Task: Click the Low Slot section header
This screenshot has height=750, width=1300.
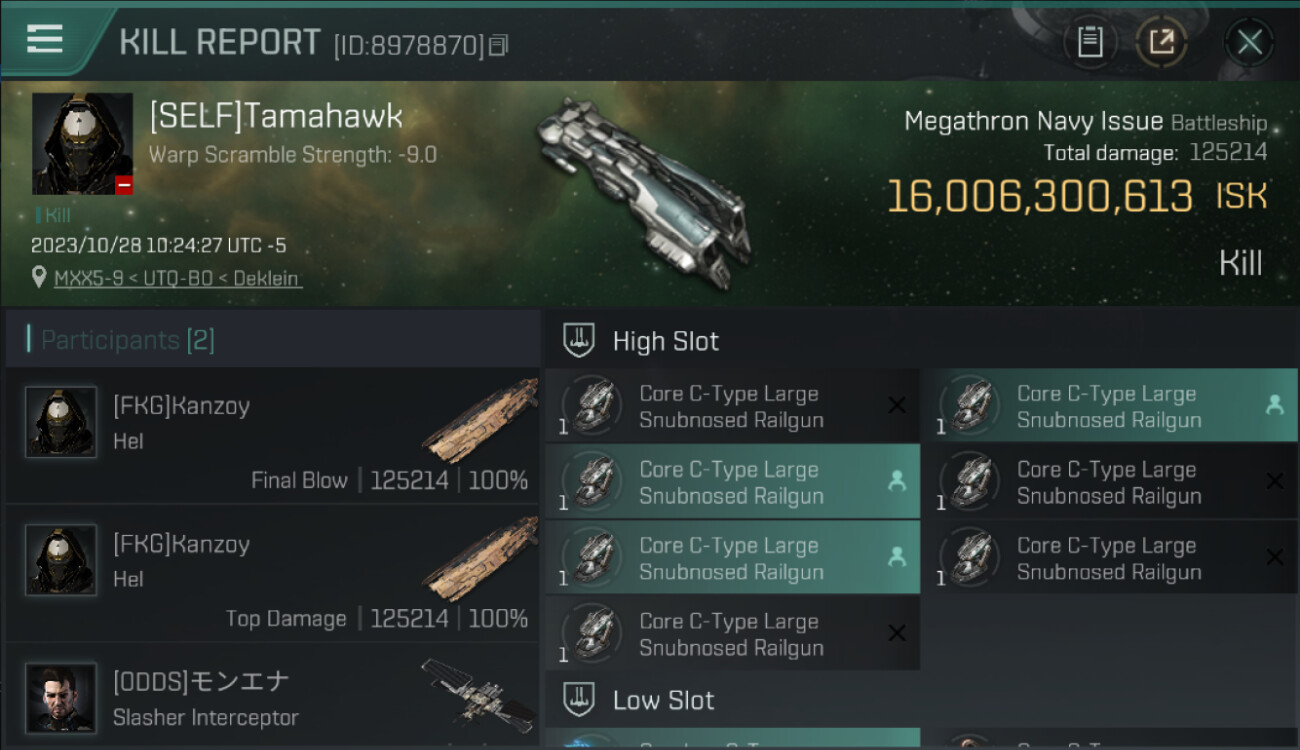Action: 664,700
